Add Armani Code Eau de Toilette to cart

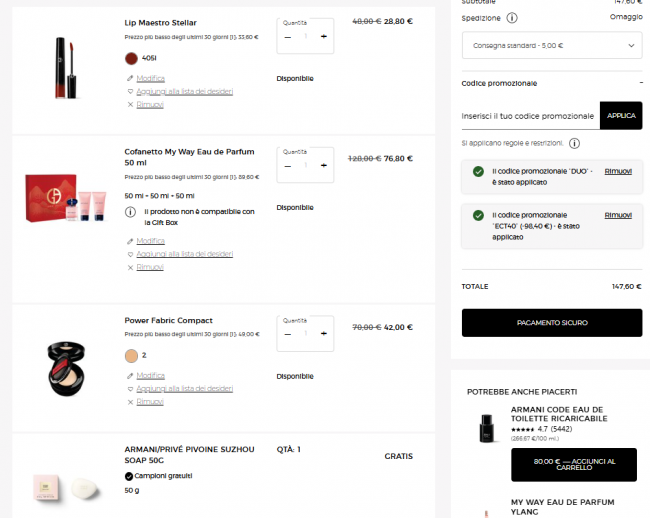point(574,465)
